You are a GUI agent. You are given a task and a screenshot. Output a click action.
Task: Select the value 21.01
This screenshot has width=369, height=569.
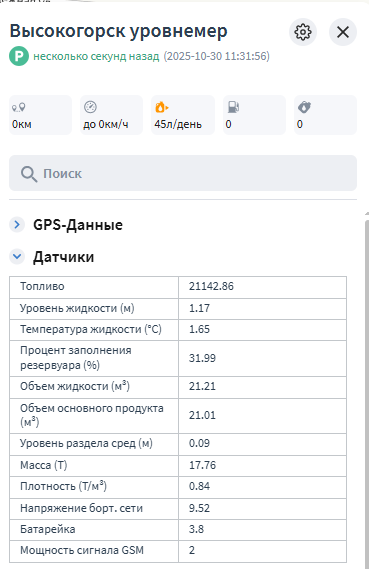pos(202,415)
